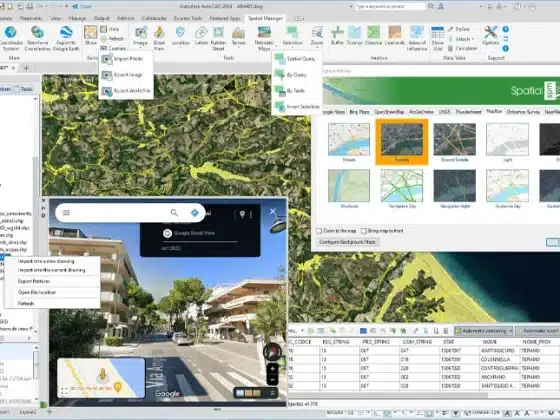Click the Define button in Data Table
The image size is (560, 420).
(x=459, y=29)
